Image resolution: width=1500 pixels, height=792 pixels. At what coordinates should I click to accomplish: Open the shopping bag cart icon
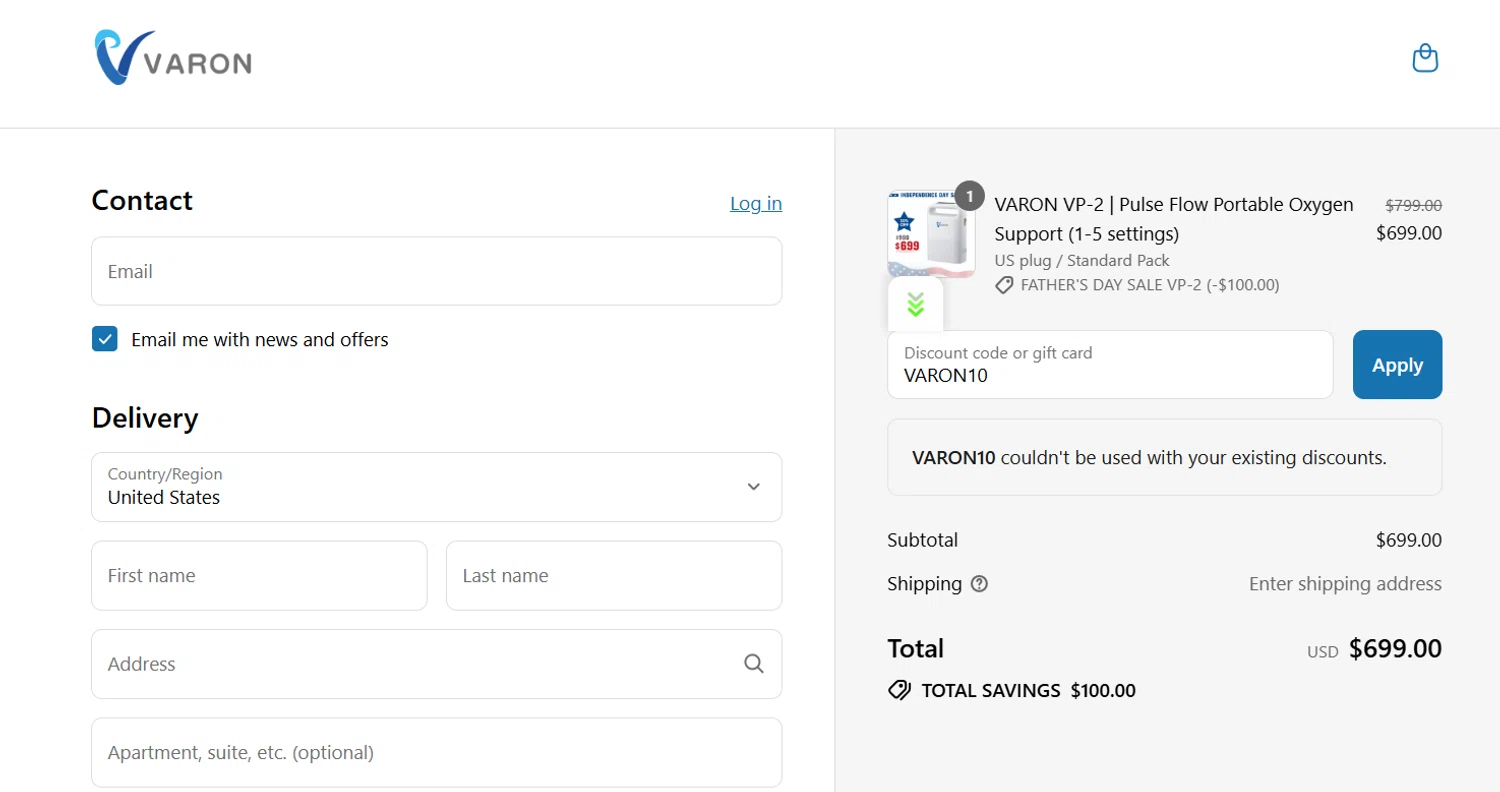1425,58
